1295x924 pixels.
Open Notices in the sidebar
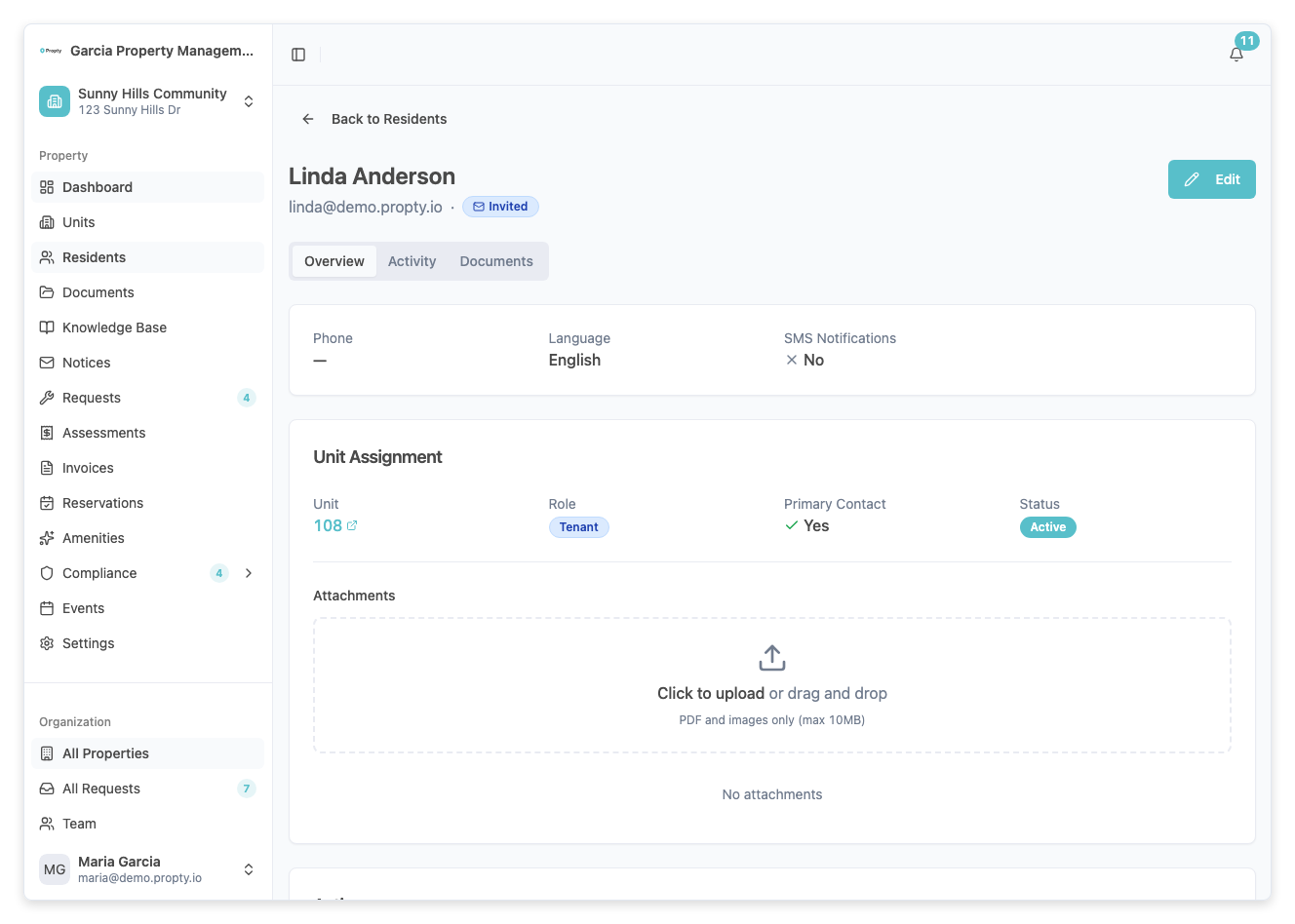click(148, 363)
